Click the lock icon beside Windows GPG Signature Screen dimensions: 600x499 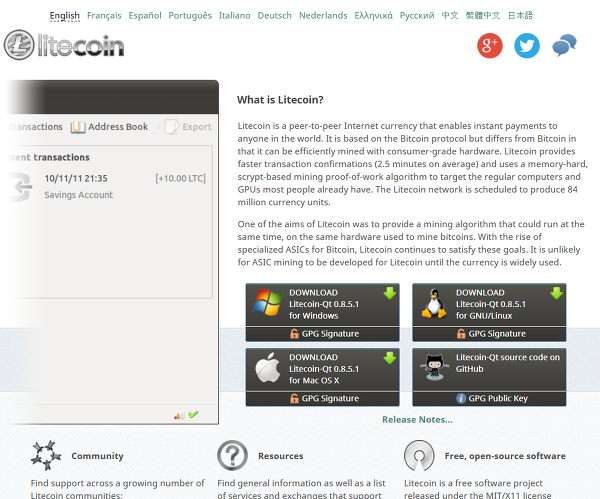(x=294, y=334)
